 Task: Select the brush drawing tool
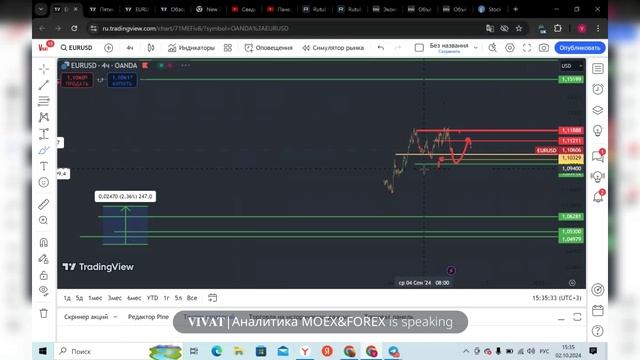44,150
